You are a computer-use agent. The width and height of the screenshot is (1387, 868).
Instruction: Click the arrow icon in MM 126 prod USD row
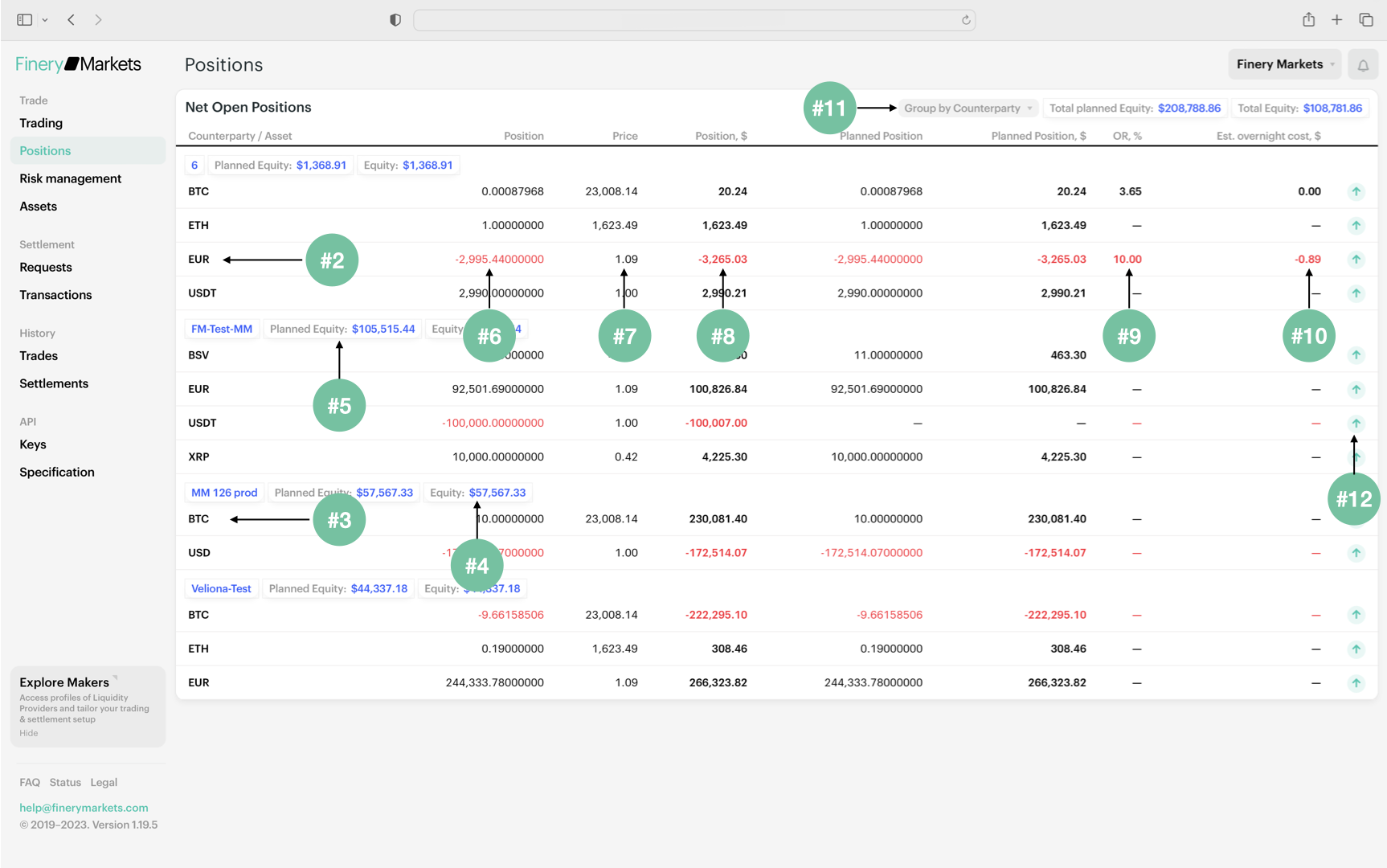pos(1356,552)
